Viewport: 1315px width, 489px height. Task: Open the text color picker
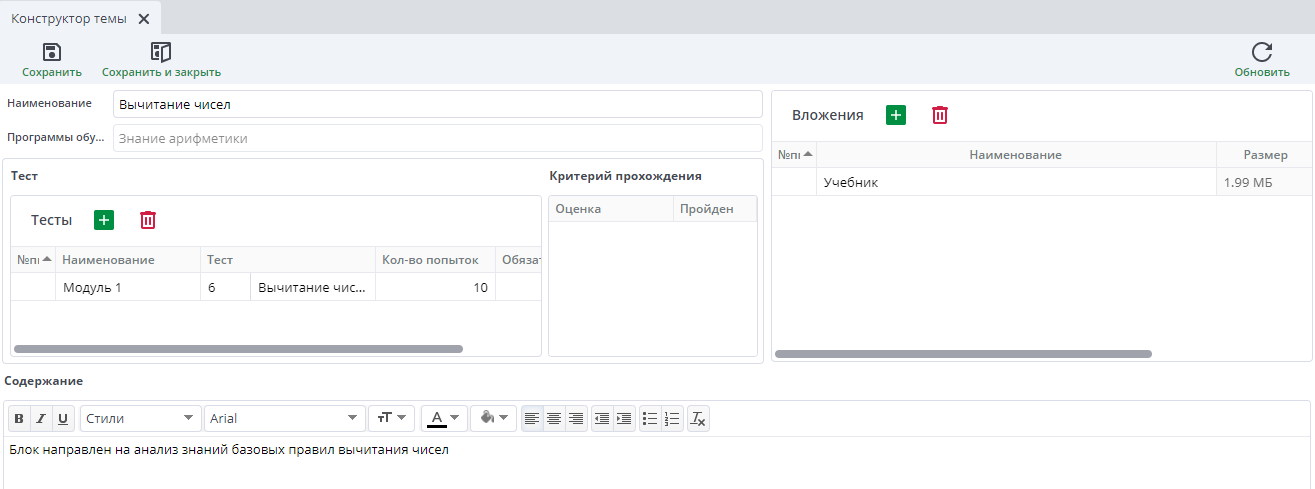click(444, 419)
